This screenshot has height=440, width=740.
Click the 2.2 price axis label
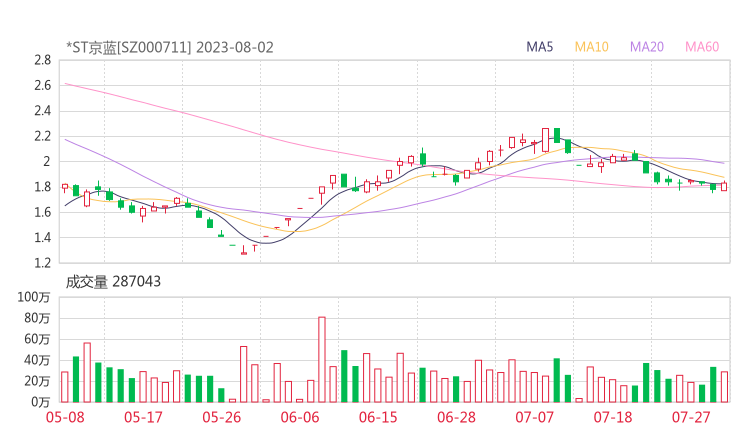(42, 136)
